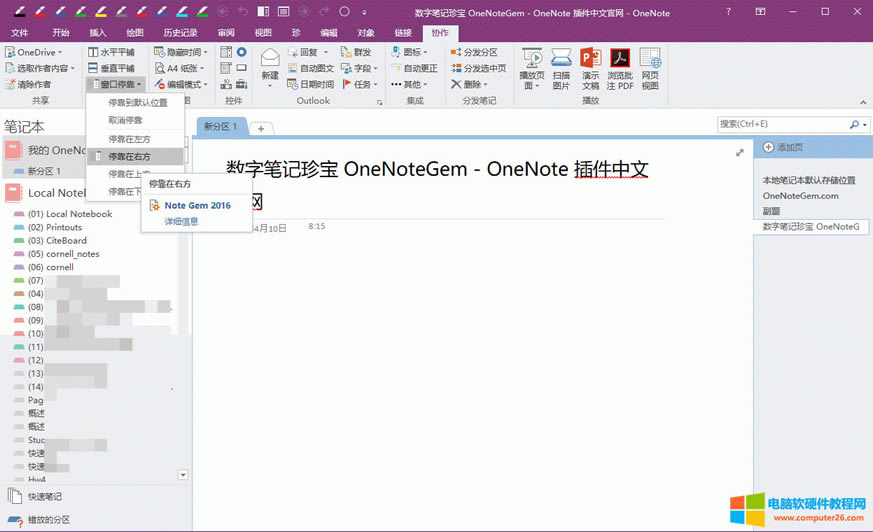873x532 pixels.
Task: Click the 网页视图 button
Action: (x=650, y=69)
